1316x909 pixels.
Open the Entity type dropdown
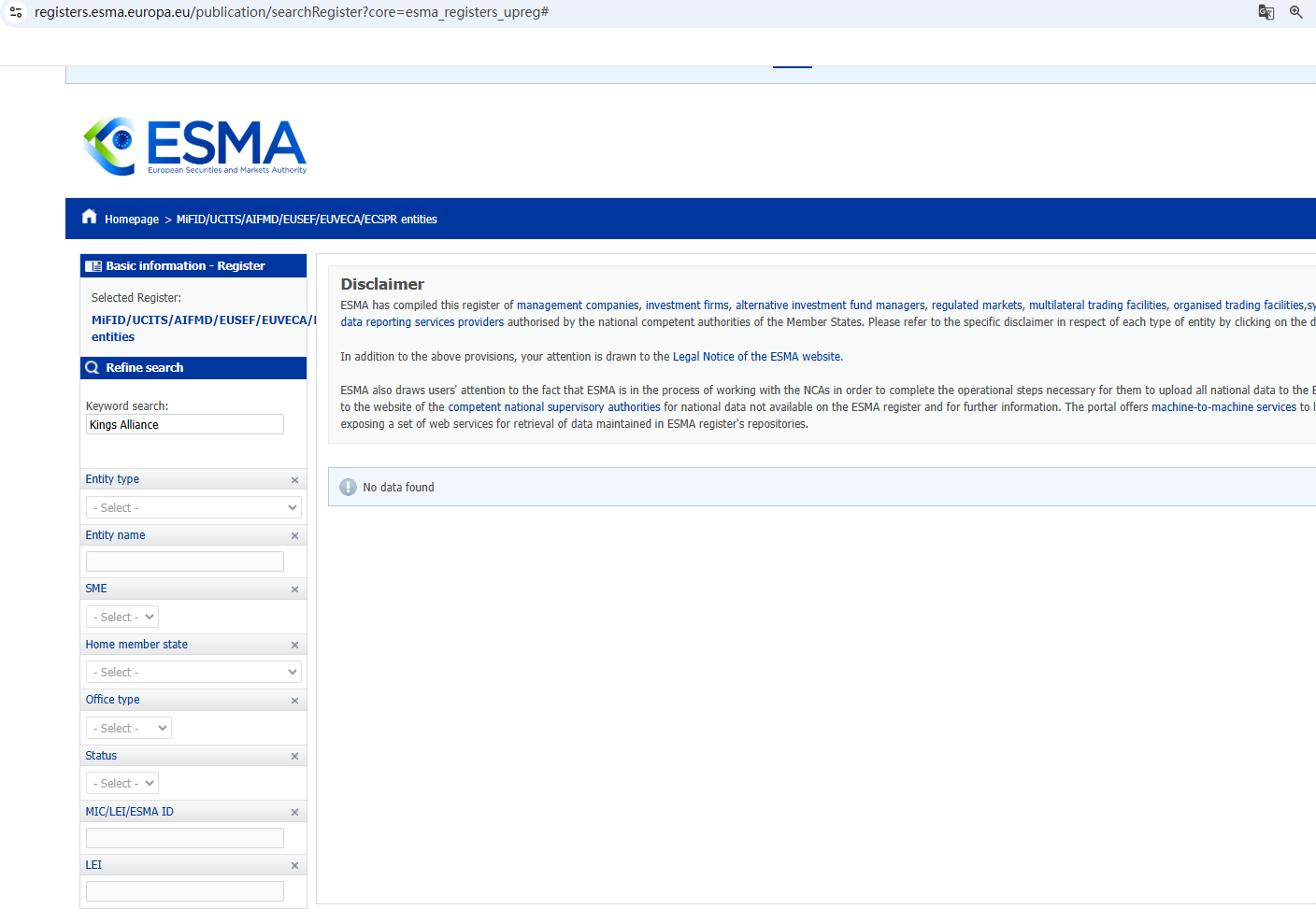(193, 507)
